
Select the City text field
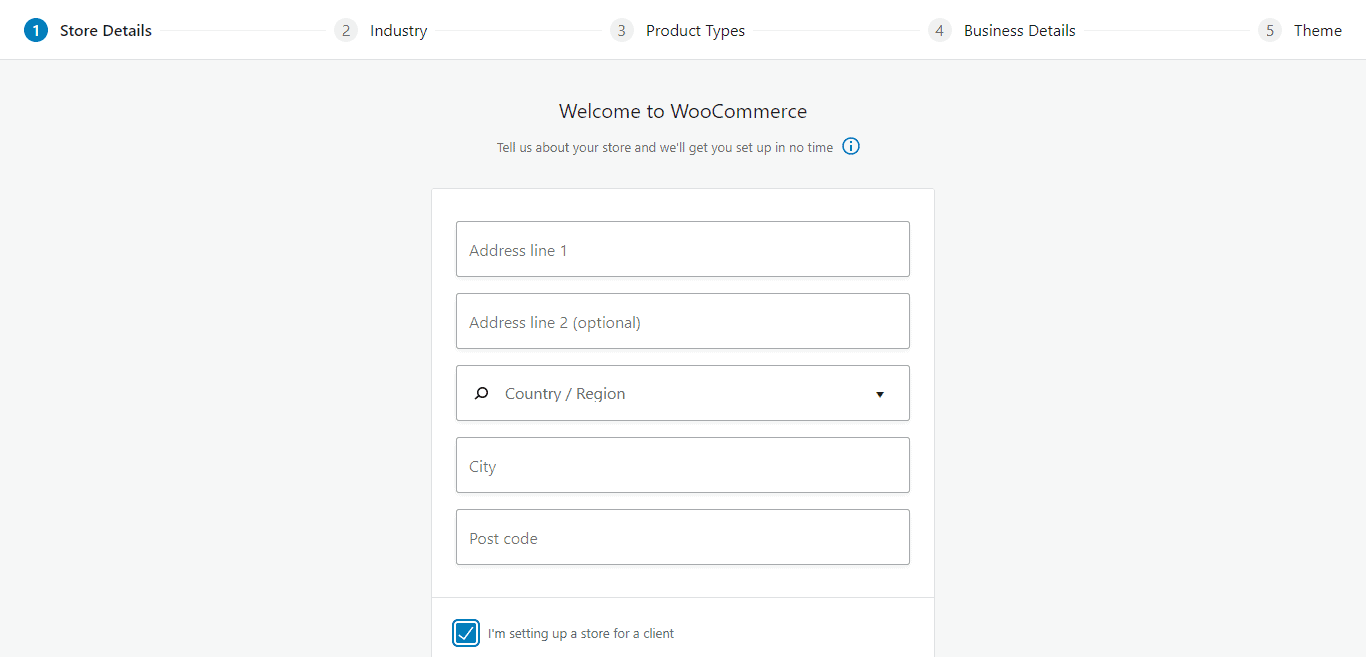[683, 466]
